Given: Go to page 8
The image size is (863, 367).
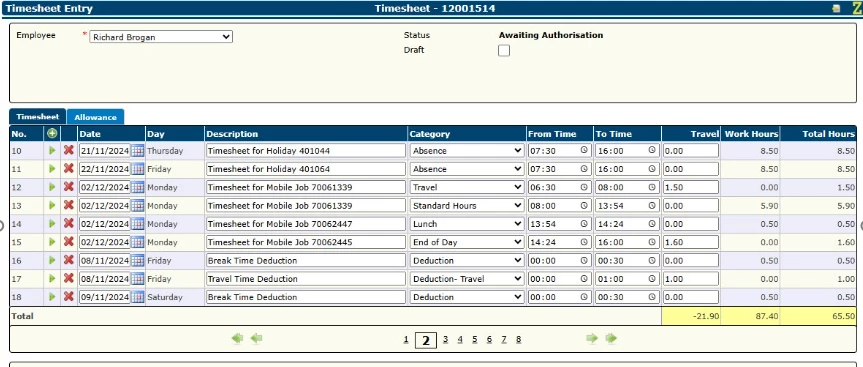Looking at the screenshot, I should (518, 339).
